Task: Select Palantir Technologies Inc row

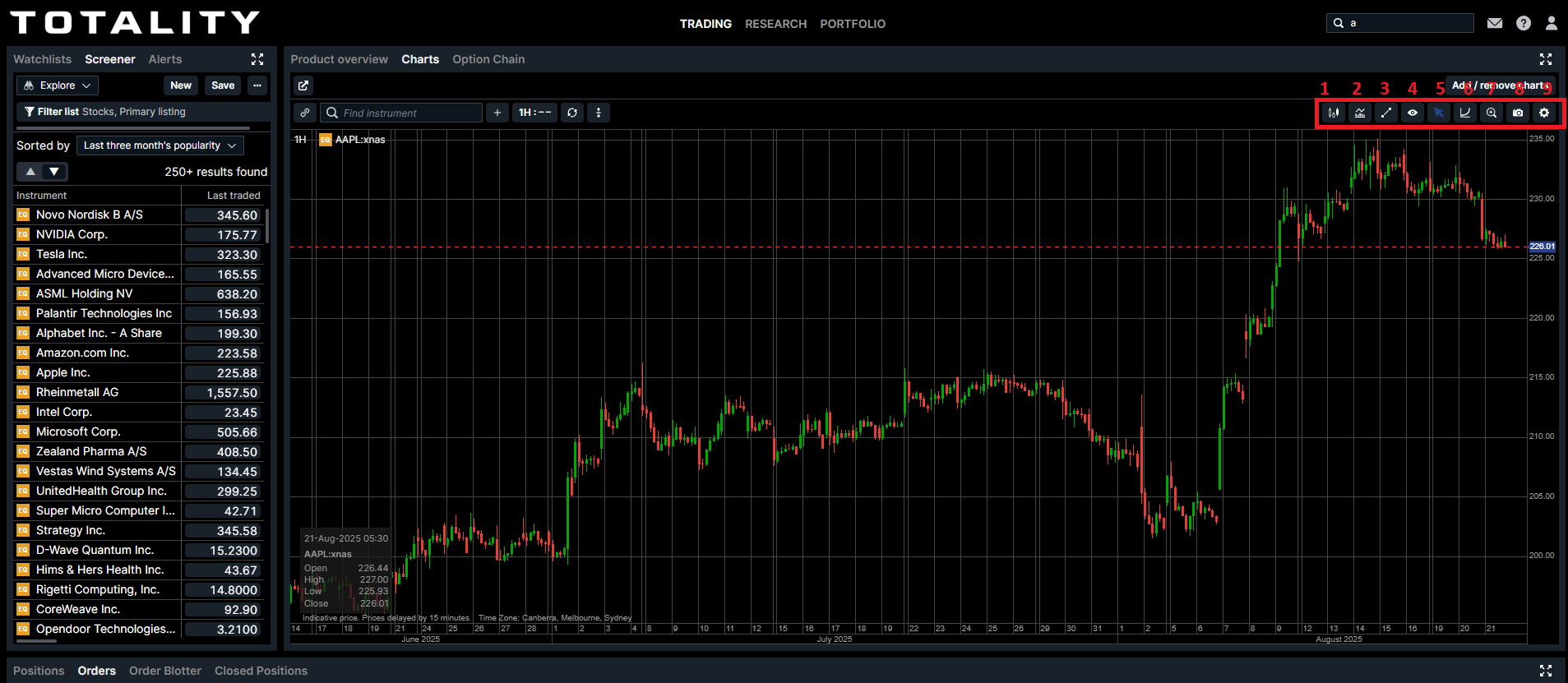Action: 140,313
